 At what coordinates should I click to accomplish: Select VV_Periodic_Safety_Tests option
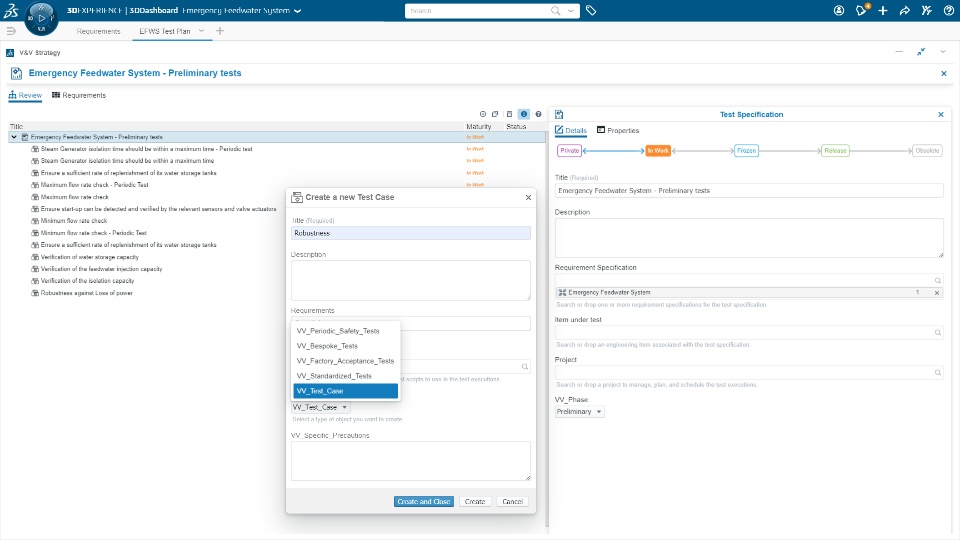(346, 331)
